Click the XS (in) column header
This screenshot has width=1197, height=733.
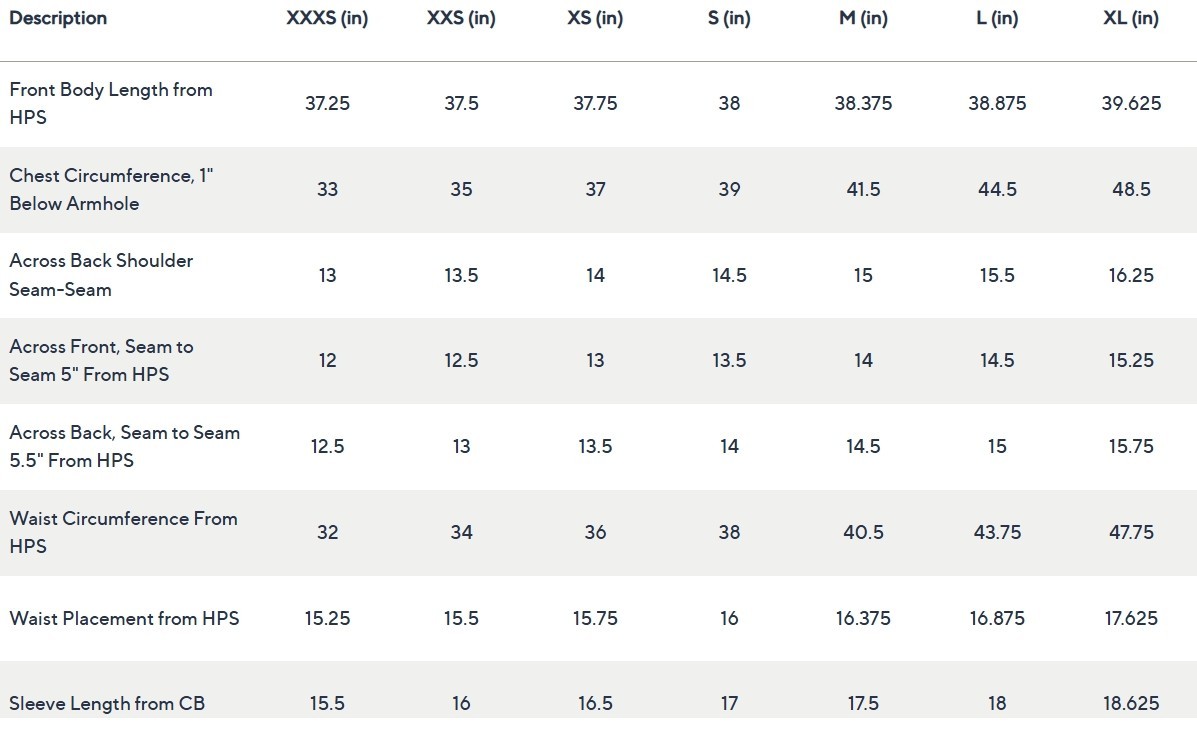595,18
